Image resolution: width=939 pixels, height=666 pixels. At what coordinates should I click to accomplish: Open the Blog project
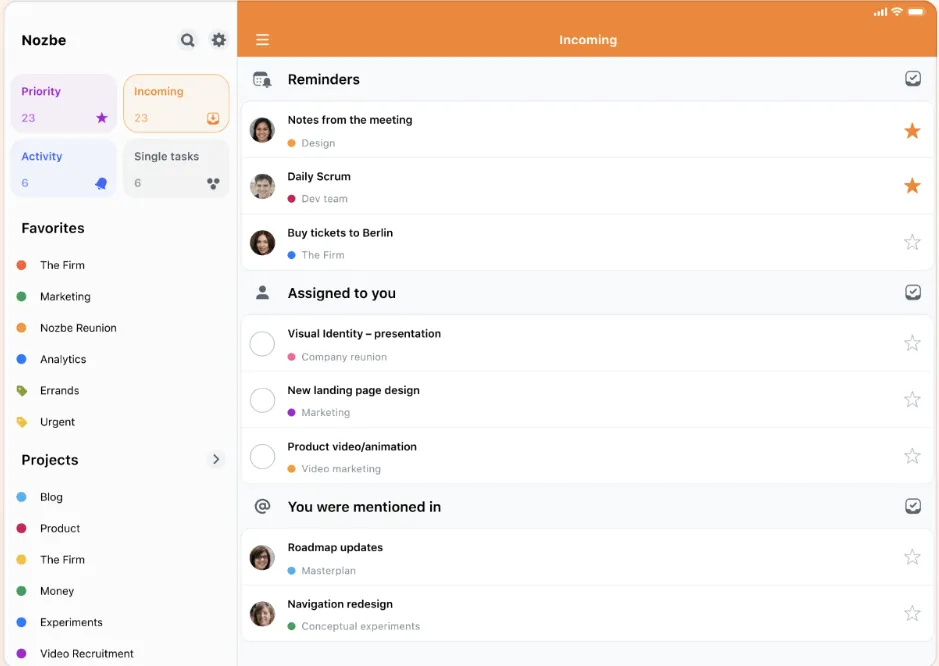(51, 497)
